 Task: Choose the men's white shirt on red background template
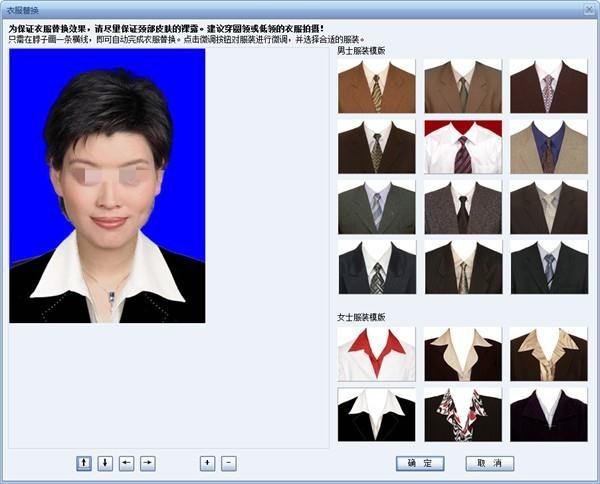coord(463,147)
